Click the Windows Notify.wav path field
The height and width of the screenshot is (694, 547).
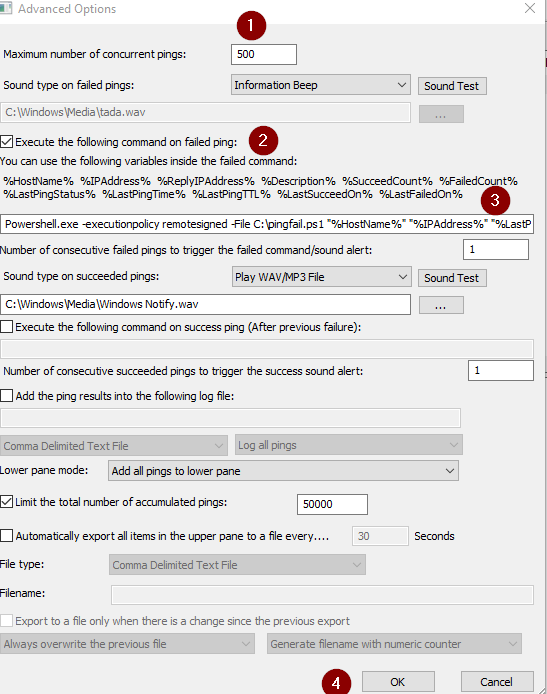205,304
